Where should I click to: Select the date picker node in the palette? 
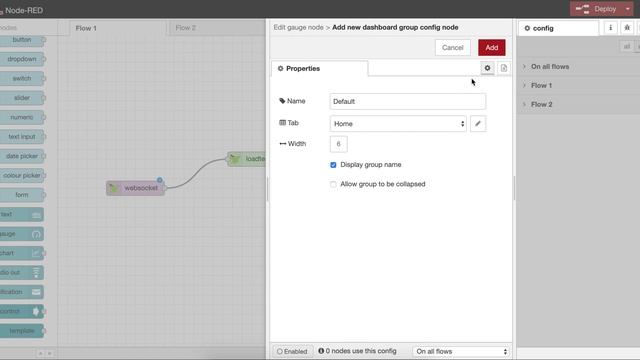[22, 156]
